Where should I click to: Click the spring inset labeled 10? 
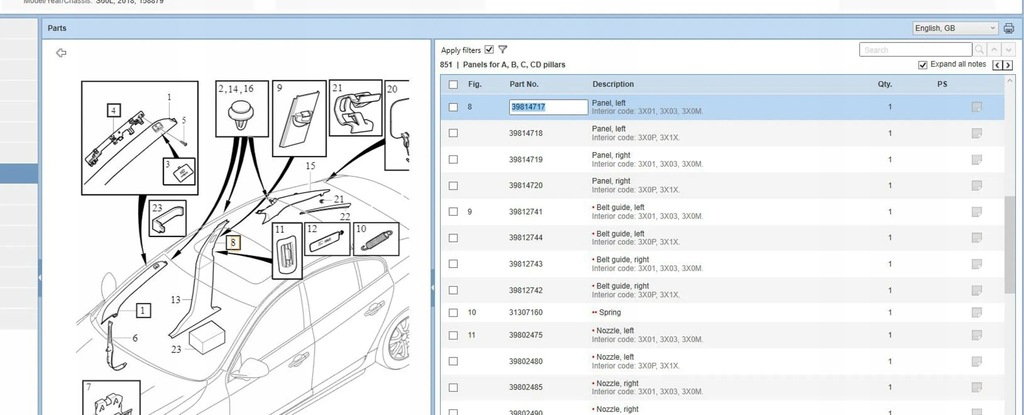click(376, 239)
